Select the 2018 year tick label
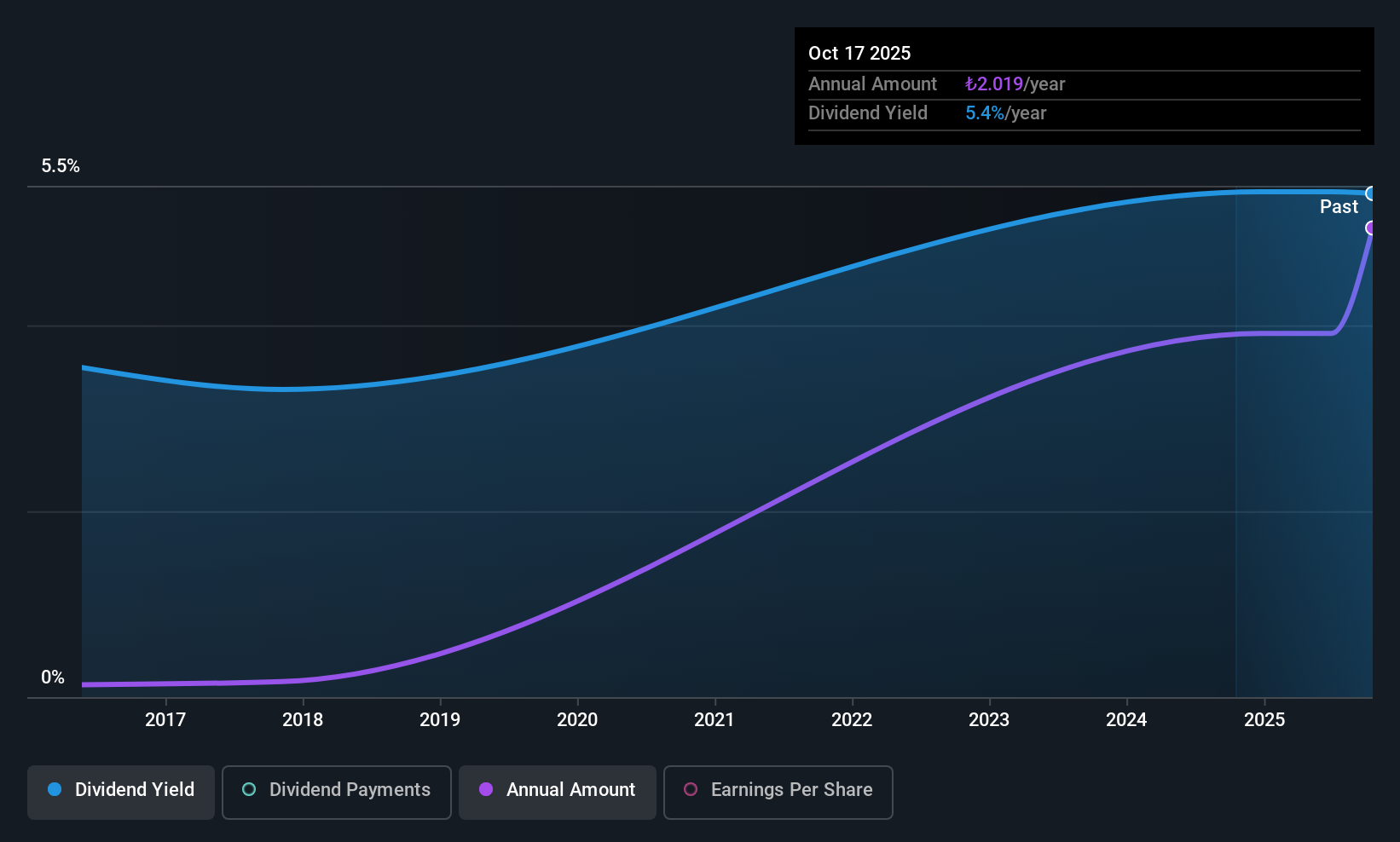 (303, 720)
